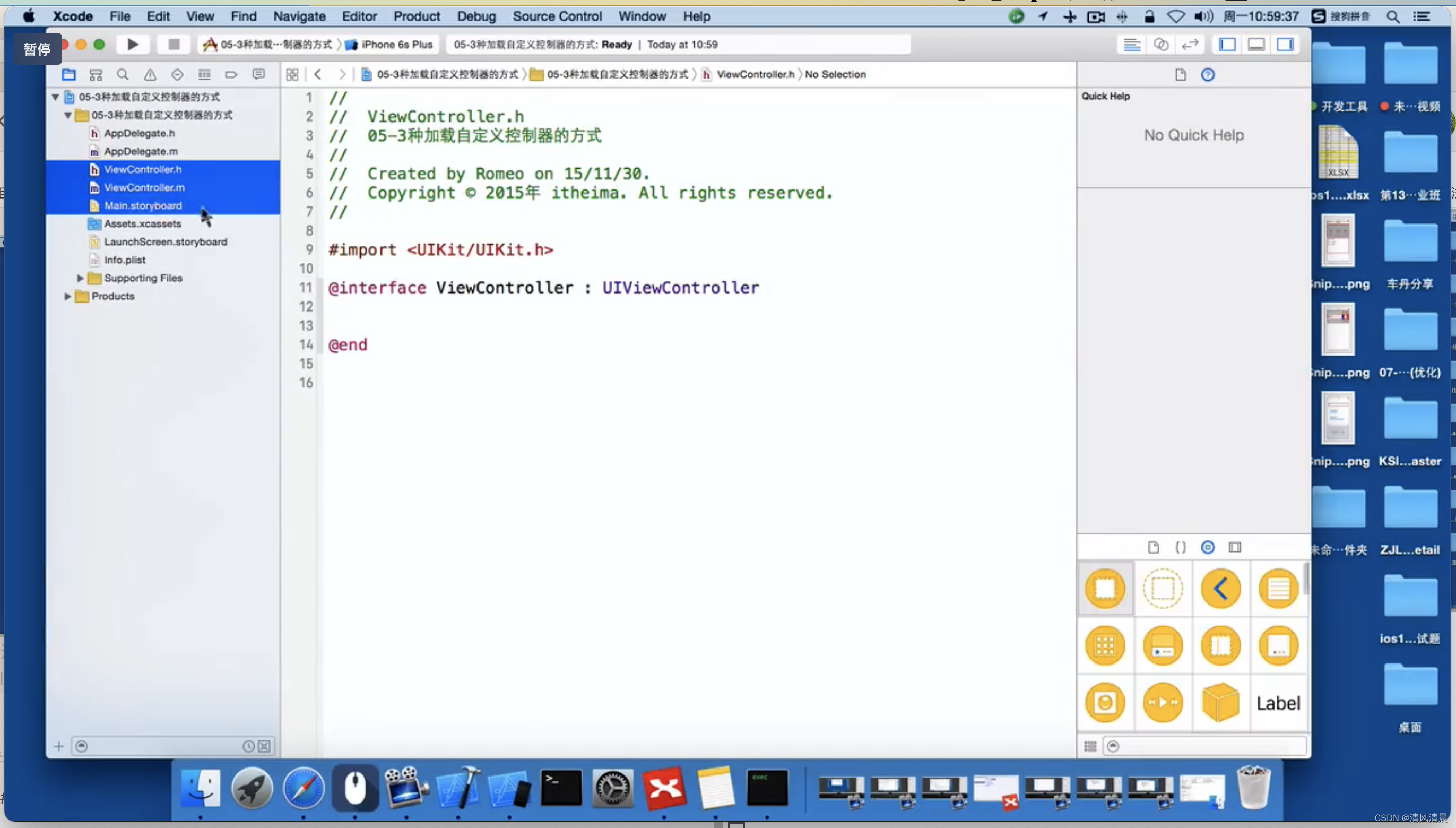Select ViewController.h in file navigator

coord(143,169)
